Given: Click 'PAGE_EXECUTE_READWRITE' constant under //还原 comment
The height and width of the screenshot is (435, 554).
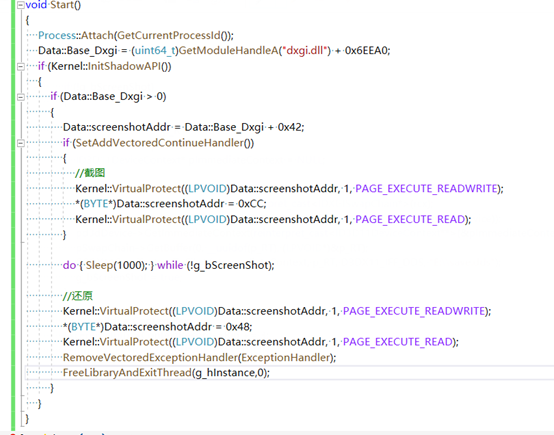Looking at the screenshot, I should [414, 311].
